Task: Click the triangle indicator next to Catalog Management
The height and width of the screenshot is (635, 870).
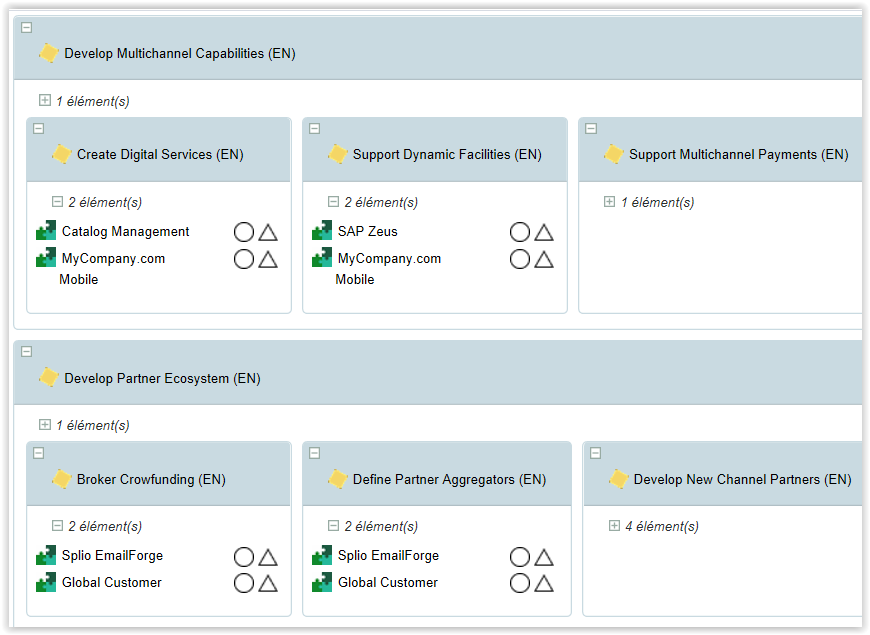Action: (x=268, y=232)
